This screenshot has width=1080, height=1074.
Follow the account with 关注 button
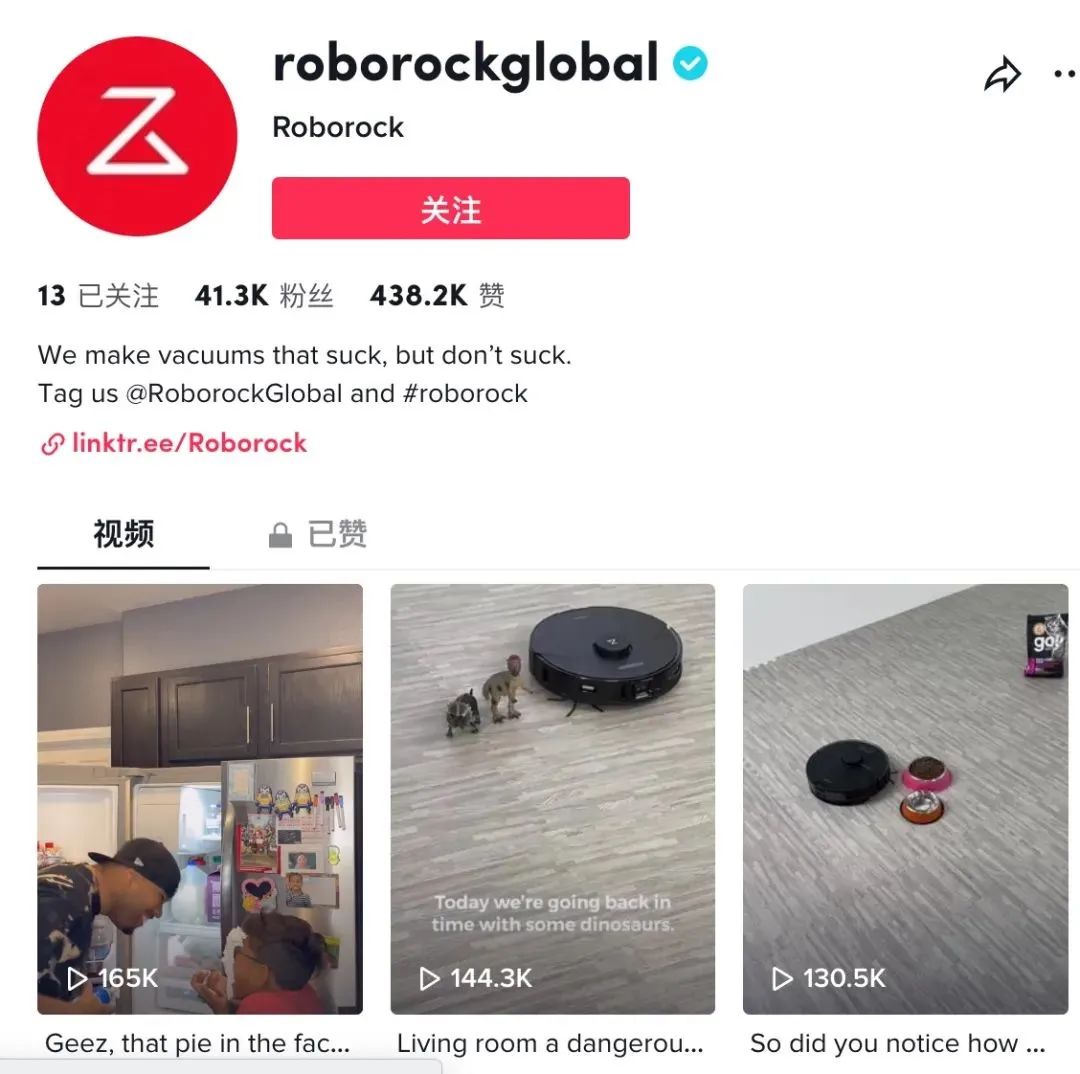click(450, 208)
